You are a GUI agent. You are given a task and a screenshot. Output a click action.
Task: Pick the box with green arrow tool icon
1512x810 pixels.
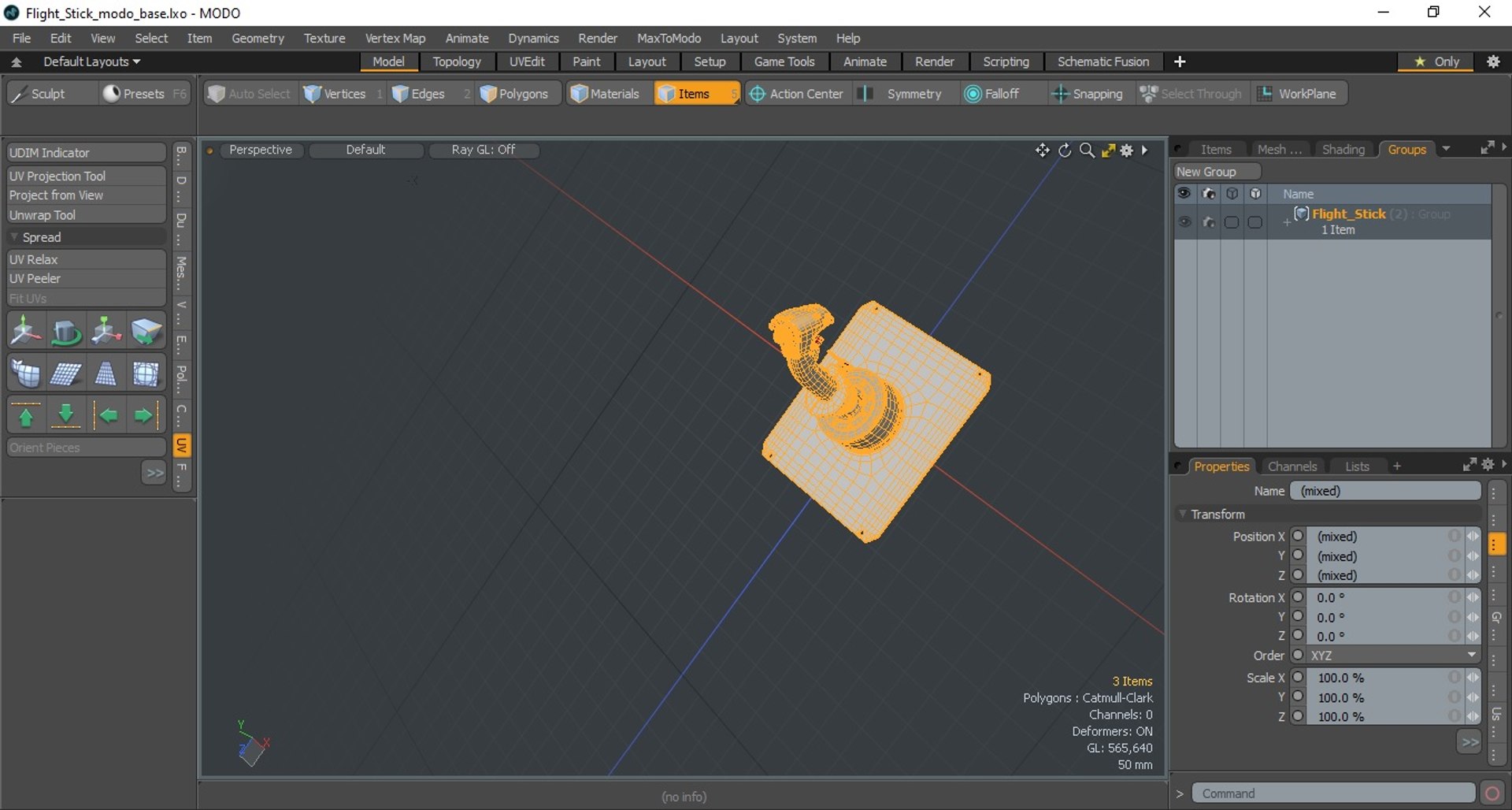click(146, 332)
